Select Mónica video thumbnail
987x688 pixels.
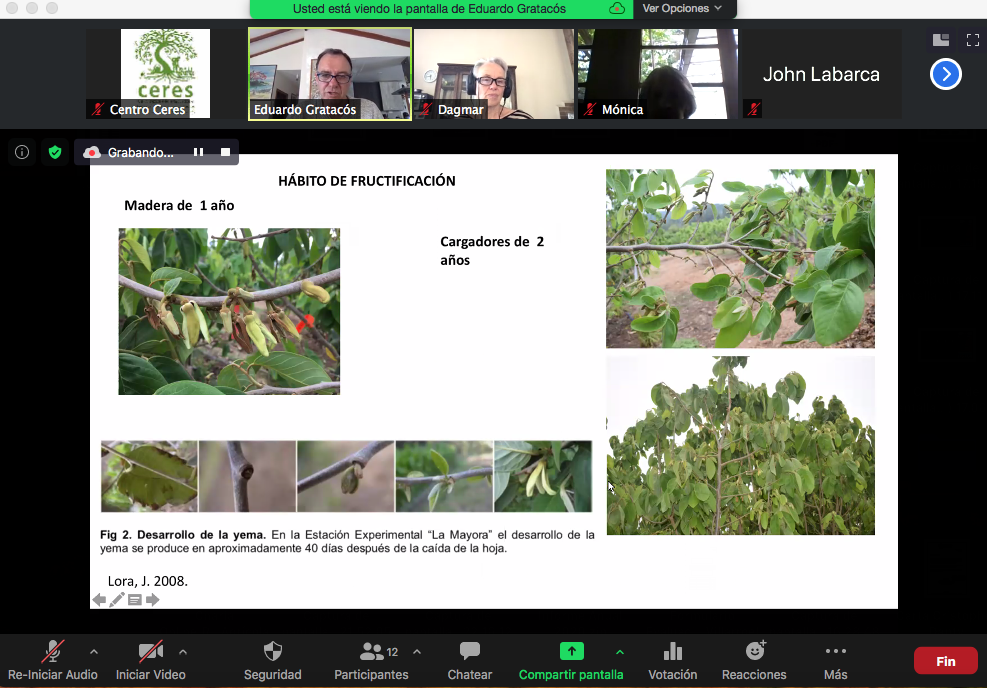(658, 74)
